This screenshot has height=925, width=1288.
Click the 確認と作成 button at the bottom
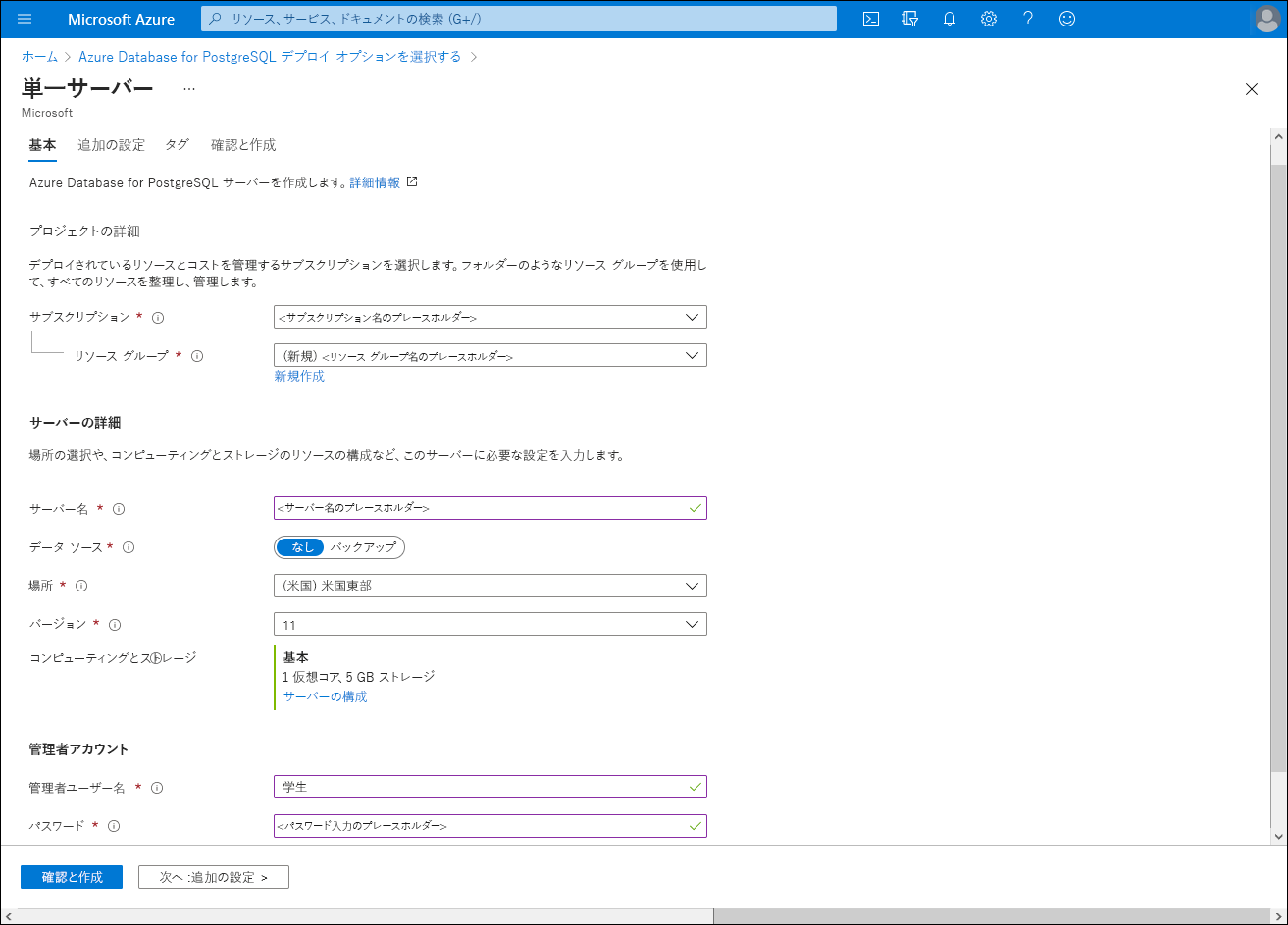(72, 877)
